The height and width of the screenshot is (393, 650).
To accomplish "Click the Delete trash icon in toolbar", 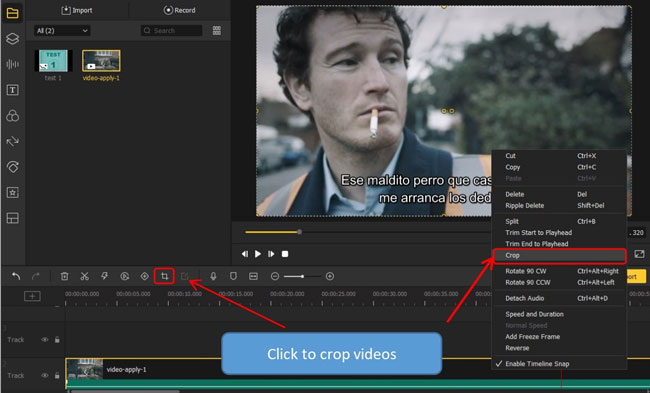I will point(64,276).
